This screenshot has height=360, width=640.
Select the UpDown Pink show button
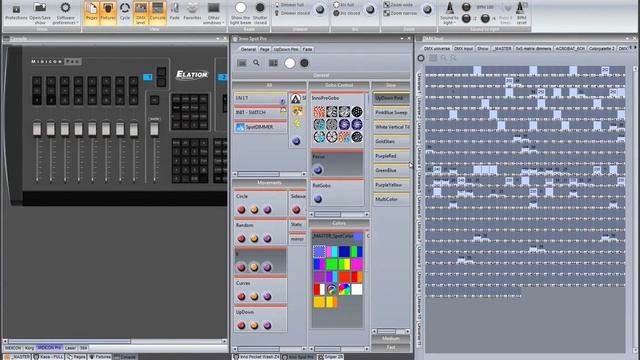391,98
